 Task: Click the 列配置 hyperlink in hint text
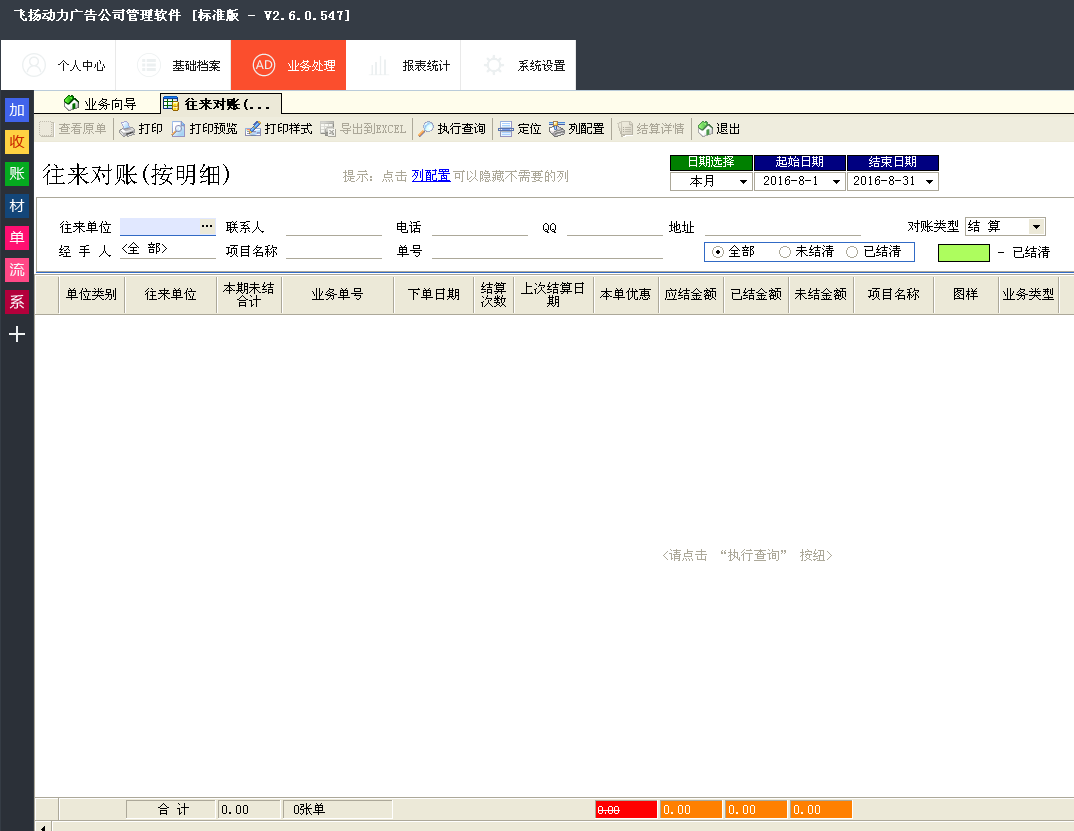[430, 176]
